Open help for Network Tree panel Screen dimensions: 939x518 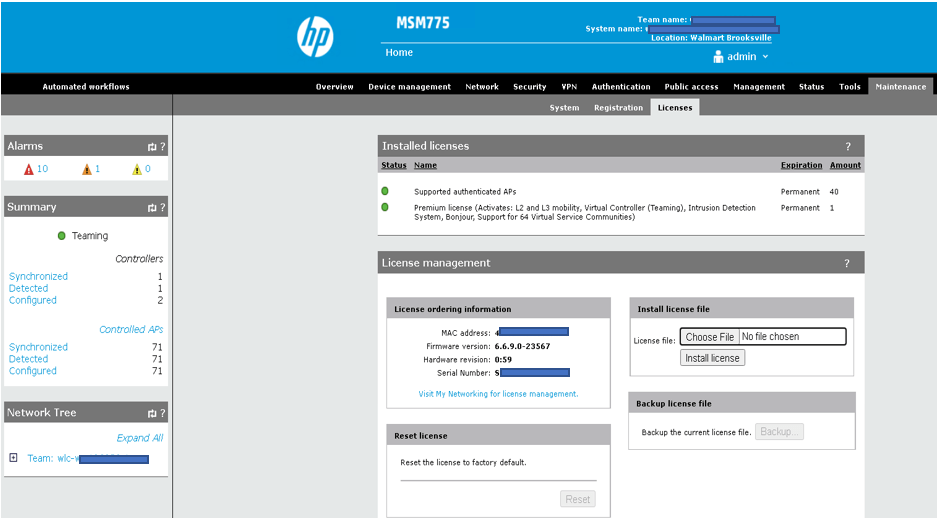tap(163, 413)
